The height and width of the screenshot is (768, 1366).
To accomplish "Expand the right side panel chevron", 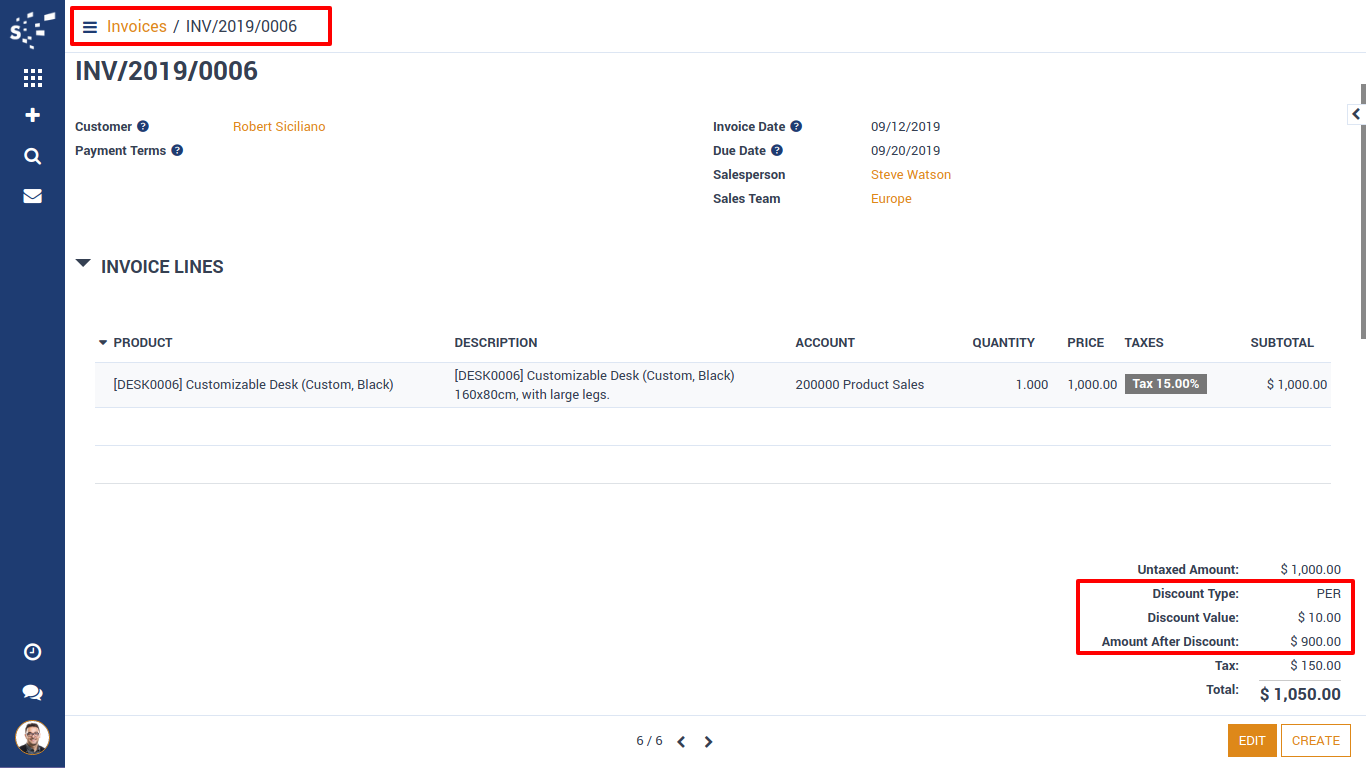I will point(1356,114).
